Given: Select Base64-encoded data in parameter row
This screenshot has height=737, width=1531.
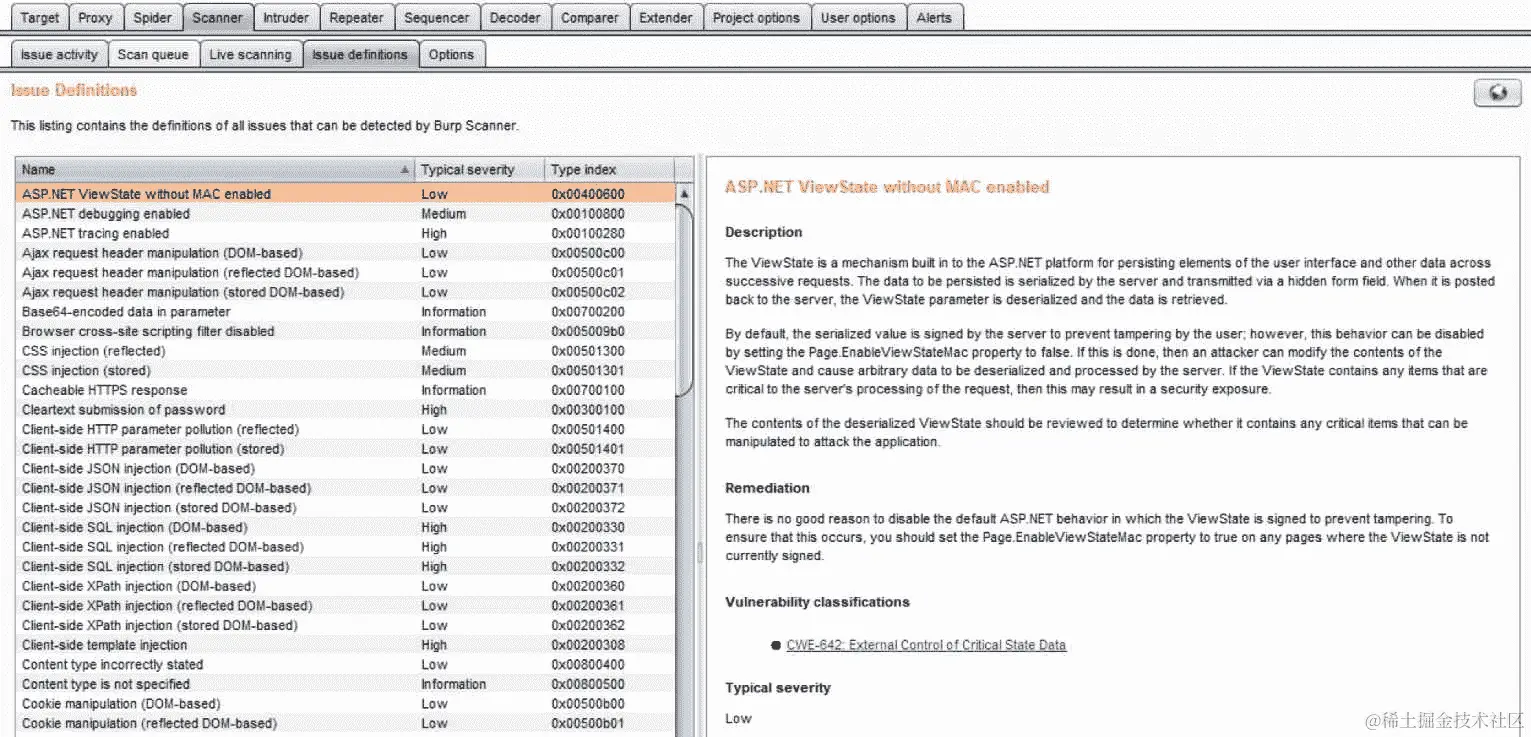Looking at the screenshot, I should pyautogui.click(x=346, y=312).
